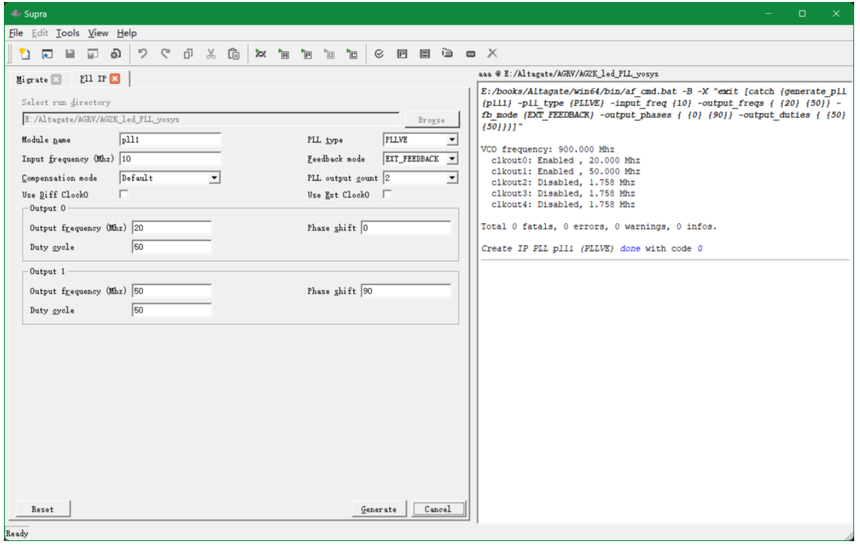Click the stacked device toolbar icon

click(x=448, y=54)
